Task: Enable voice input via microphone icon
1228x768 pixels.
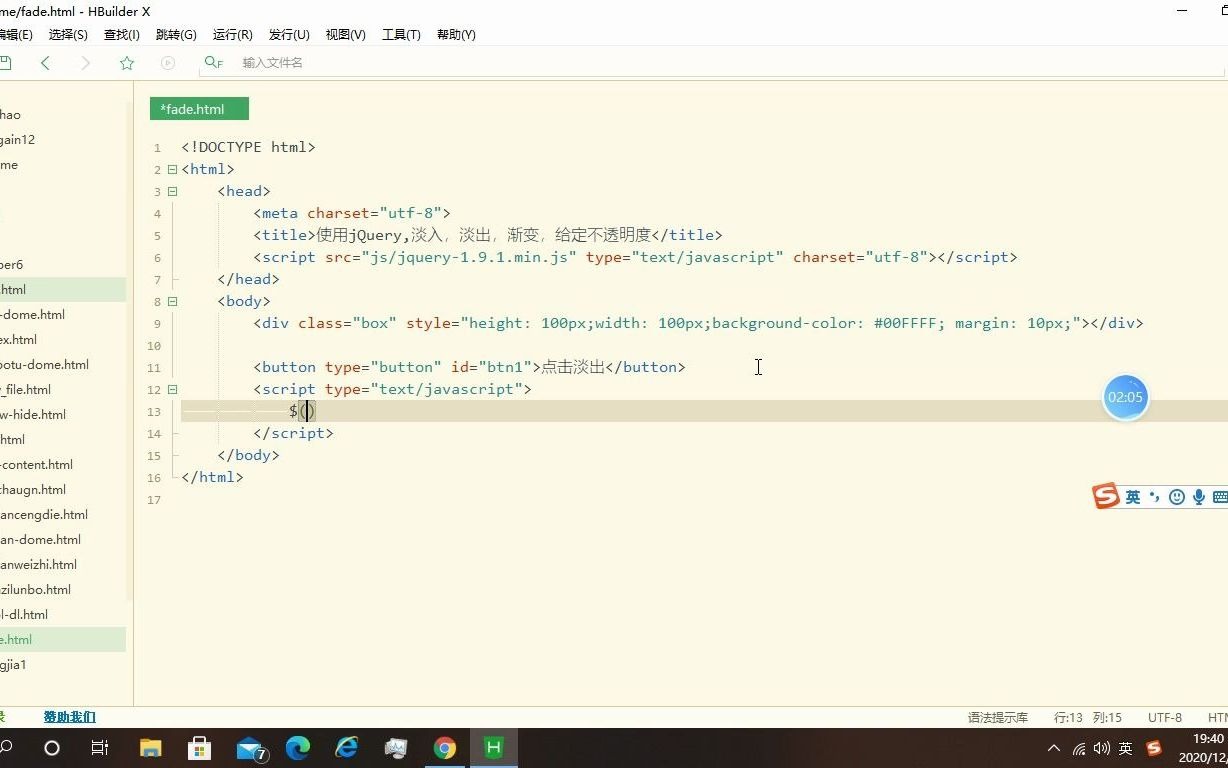Action: pyautogui.click(x=1198, y=496)
